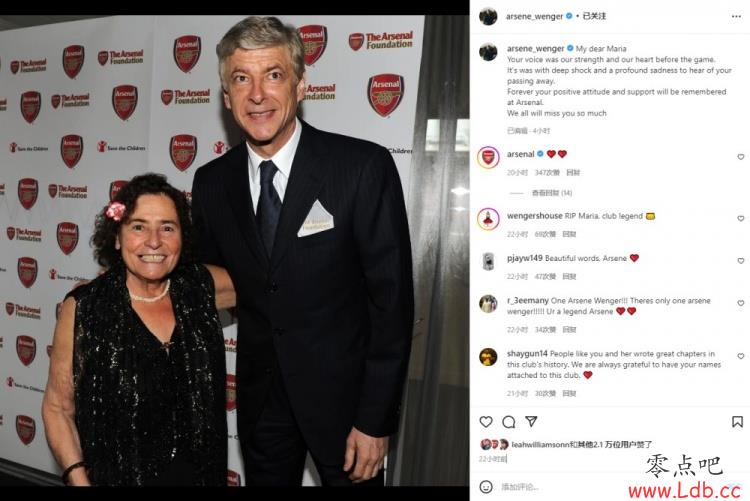
Task: Open the comment bubble icon
Action: pyautogui.click(x=508, y=422)
